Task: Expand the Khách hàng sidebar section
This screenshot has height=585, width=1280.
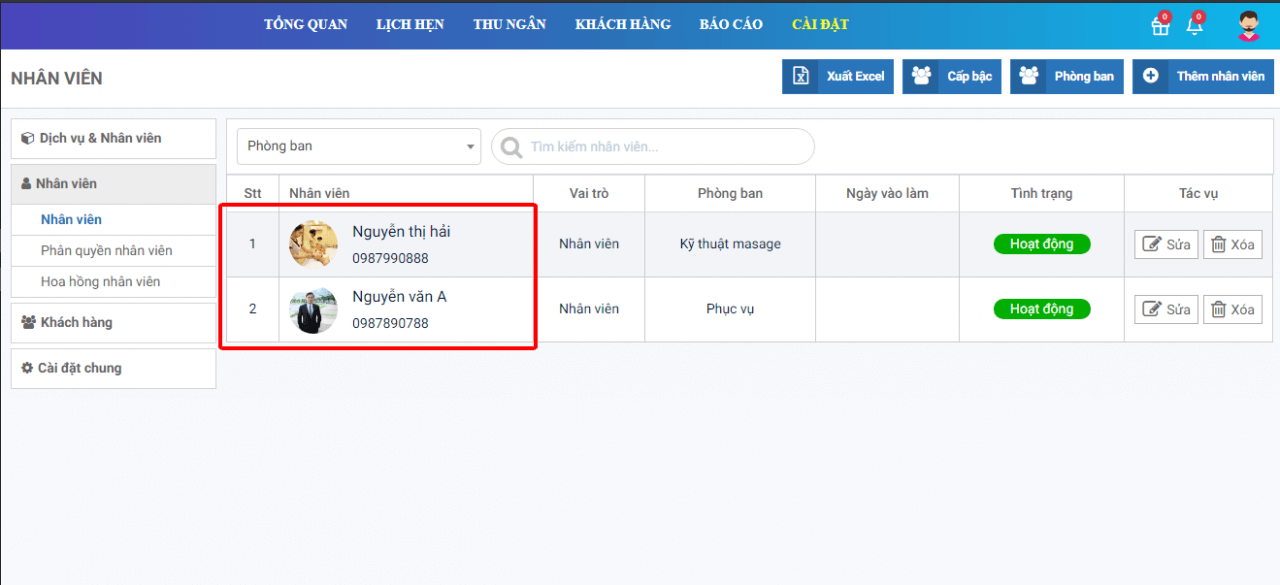Action: pos(113,322)
